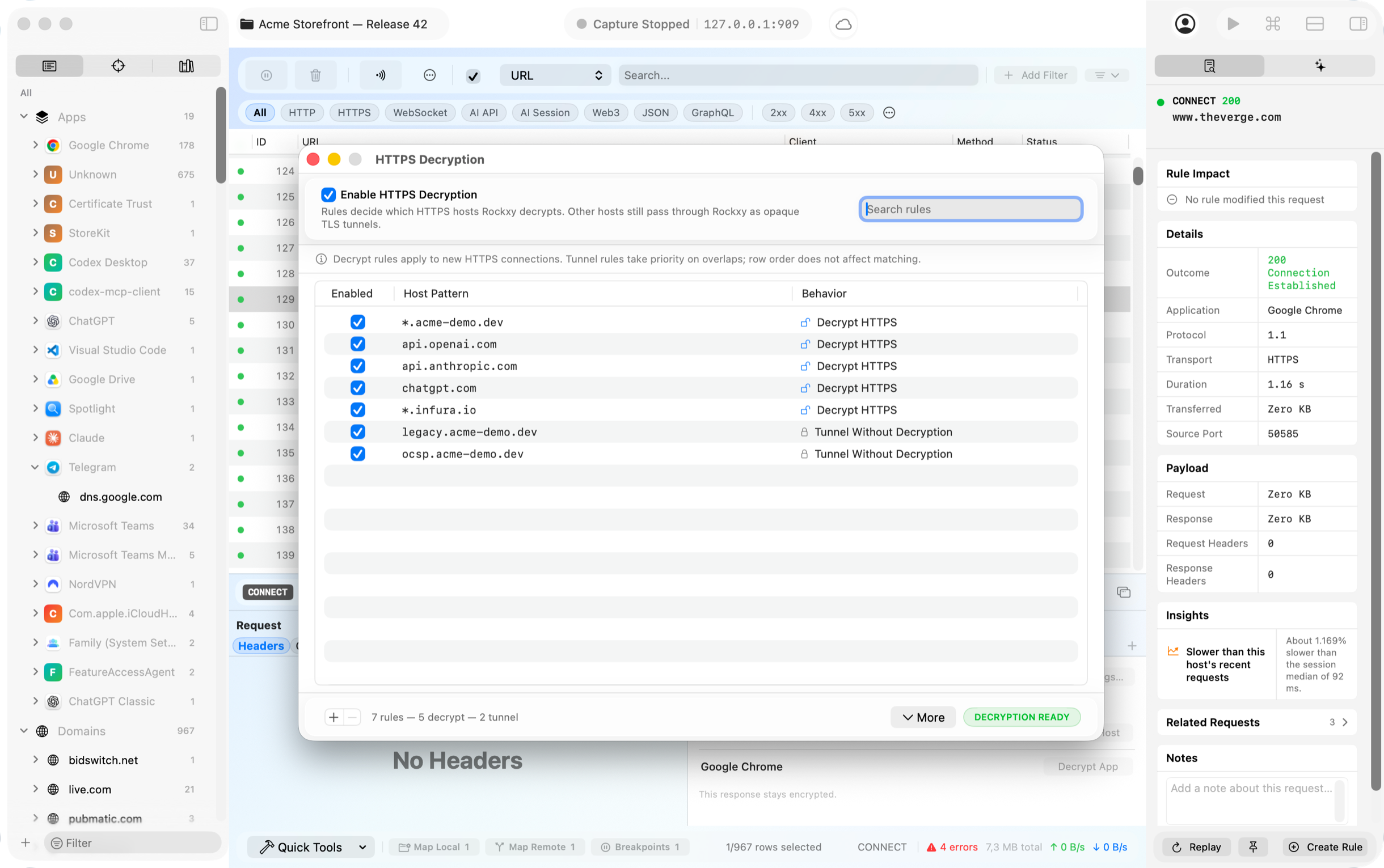Click the pause capture toolbar icon
Viewport: 1384px width, 868px height.
pos(267,75)
